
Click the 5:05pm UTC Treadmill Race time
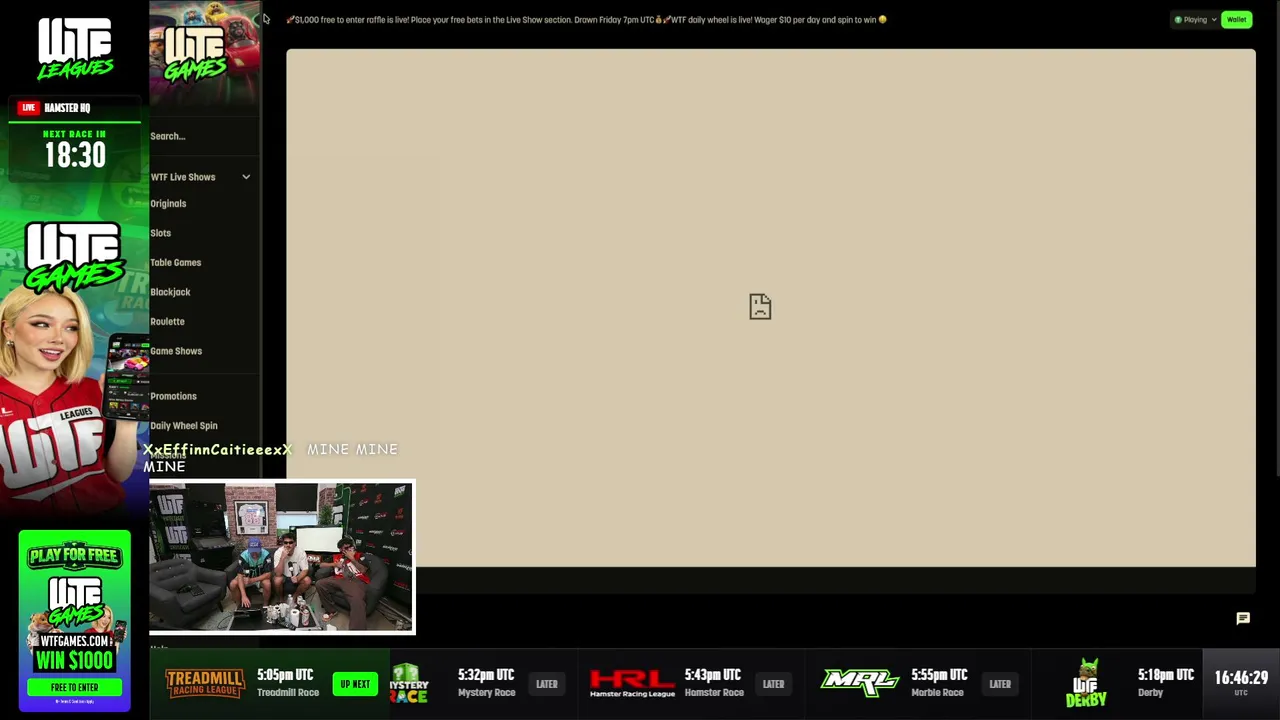(285, 675)
